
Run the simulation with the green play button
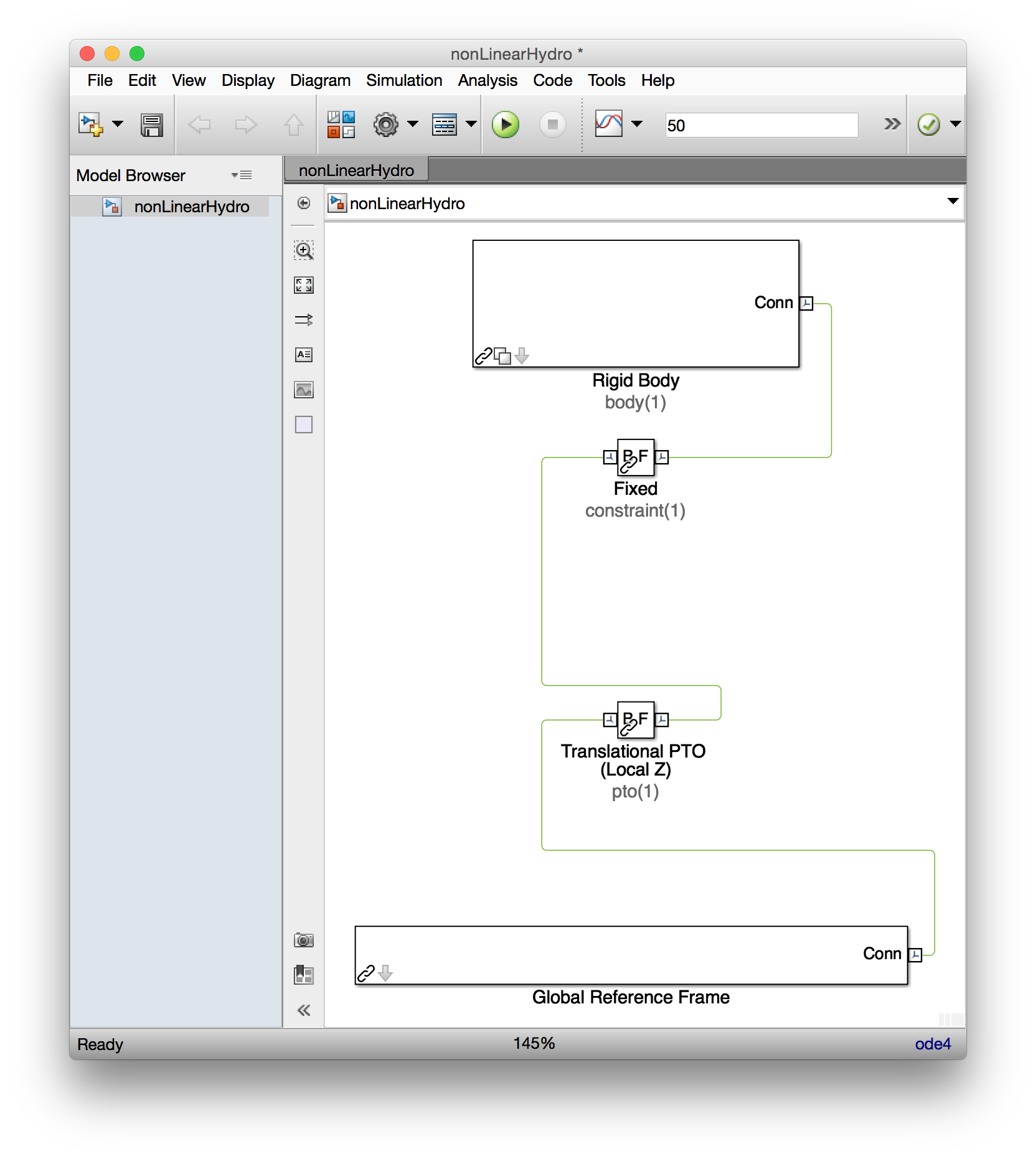pos(506,124)
